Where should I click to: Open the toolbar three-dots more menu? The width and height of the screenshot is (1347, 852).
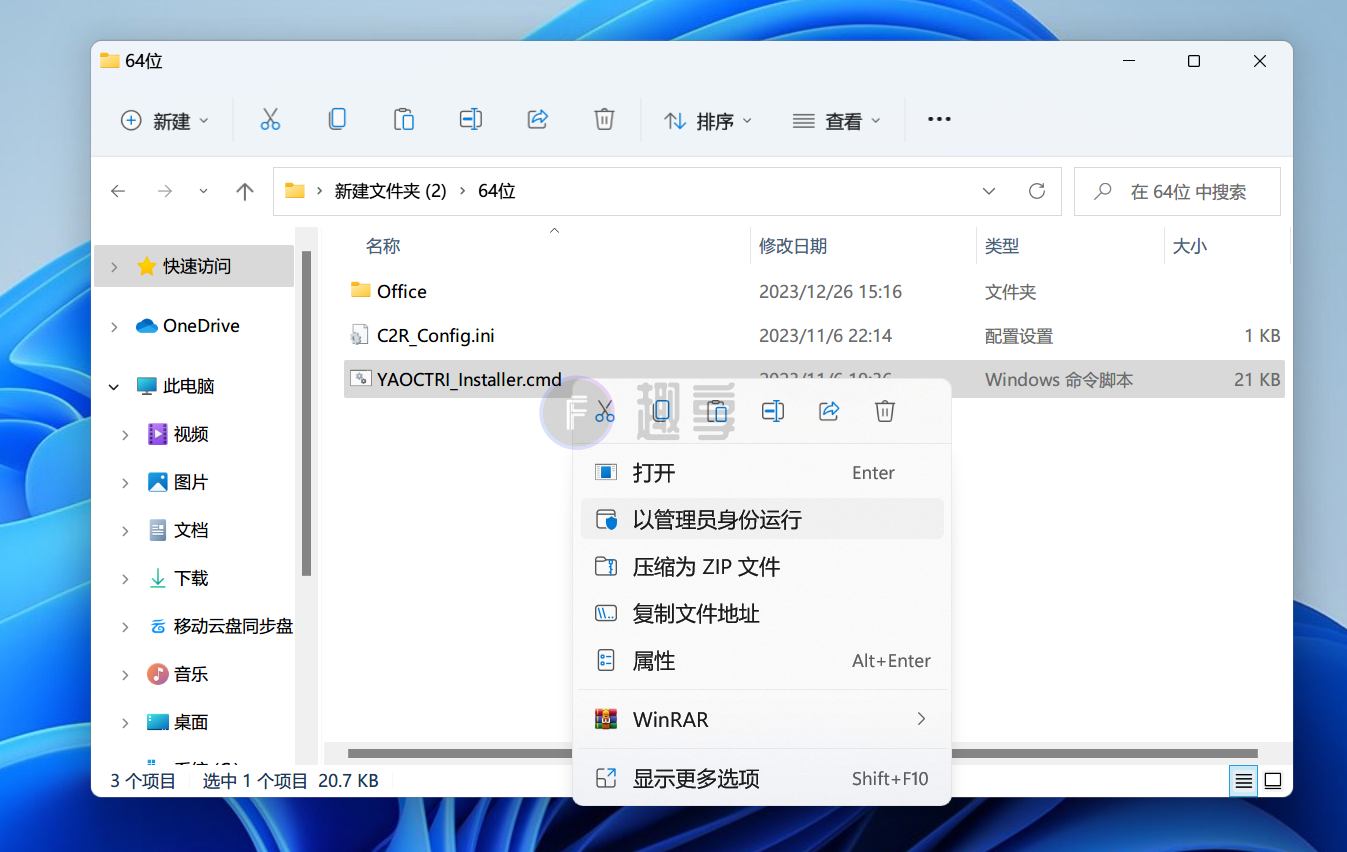(x=939, y=119)
